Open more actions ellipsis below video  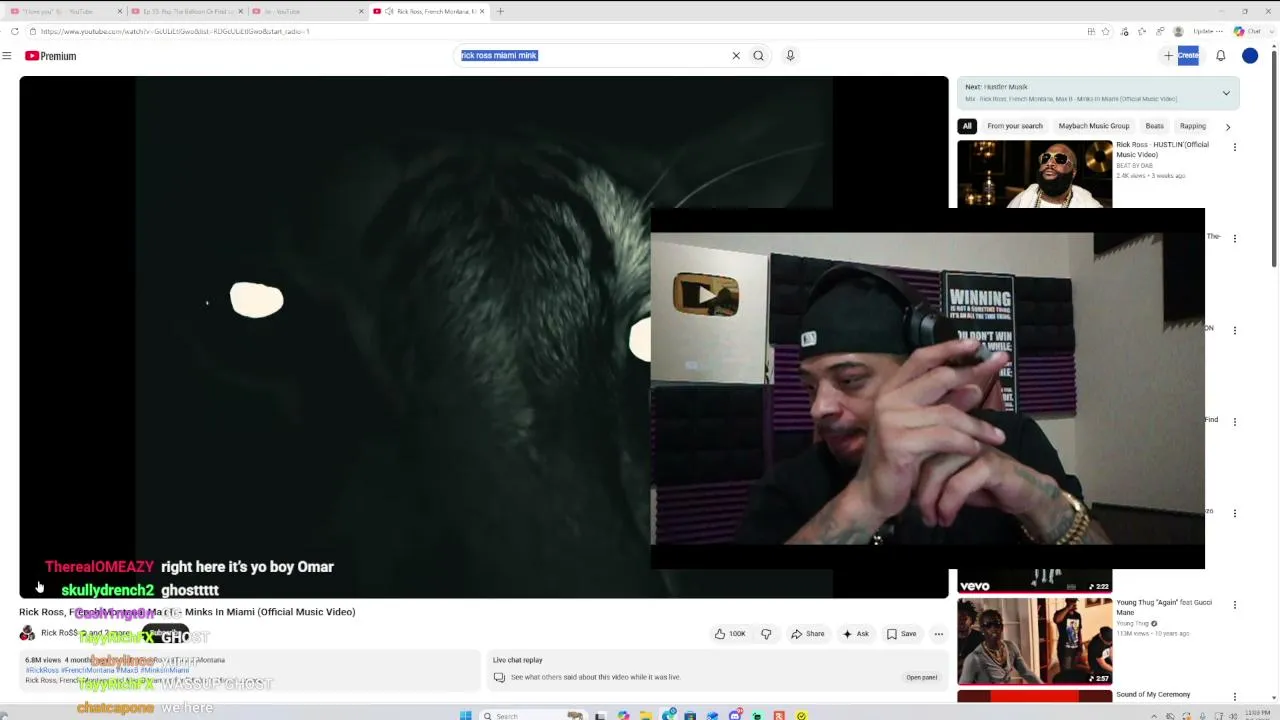pyautogui.click(x=939, y=634)
